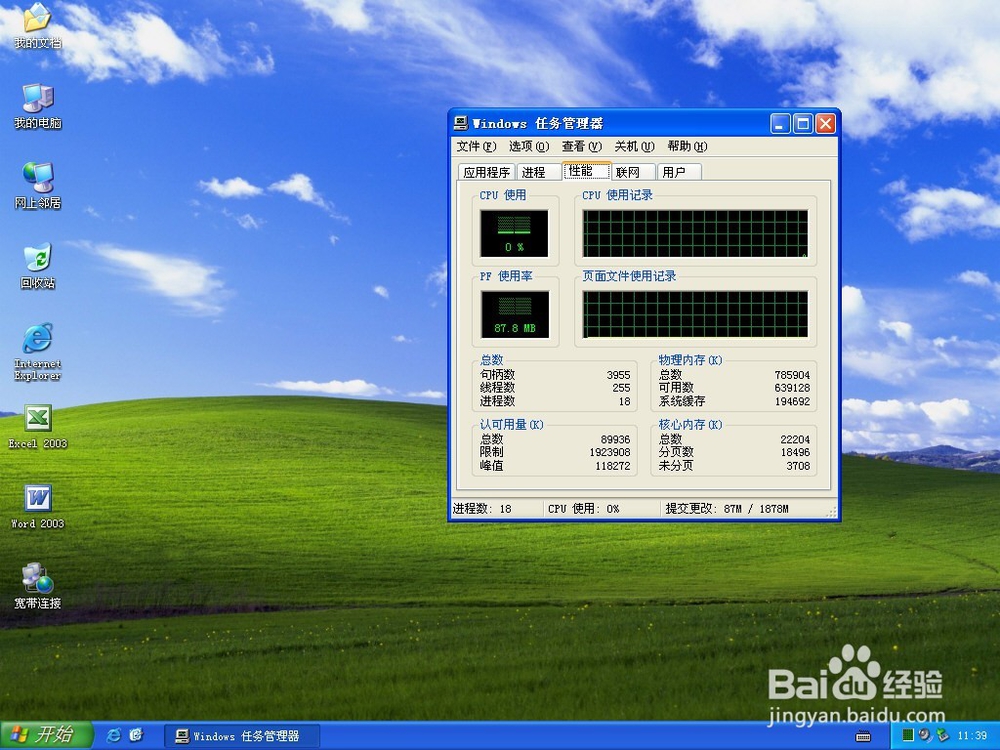This screenshot has height=750, width=1000.
Task: Select the 宽带连接 desktop icon
Action: (x=38, y=586)
